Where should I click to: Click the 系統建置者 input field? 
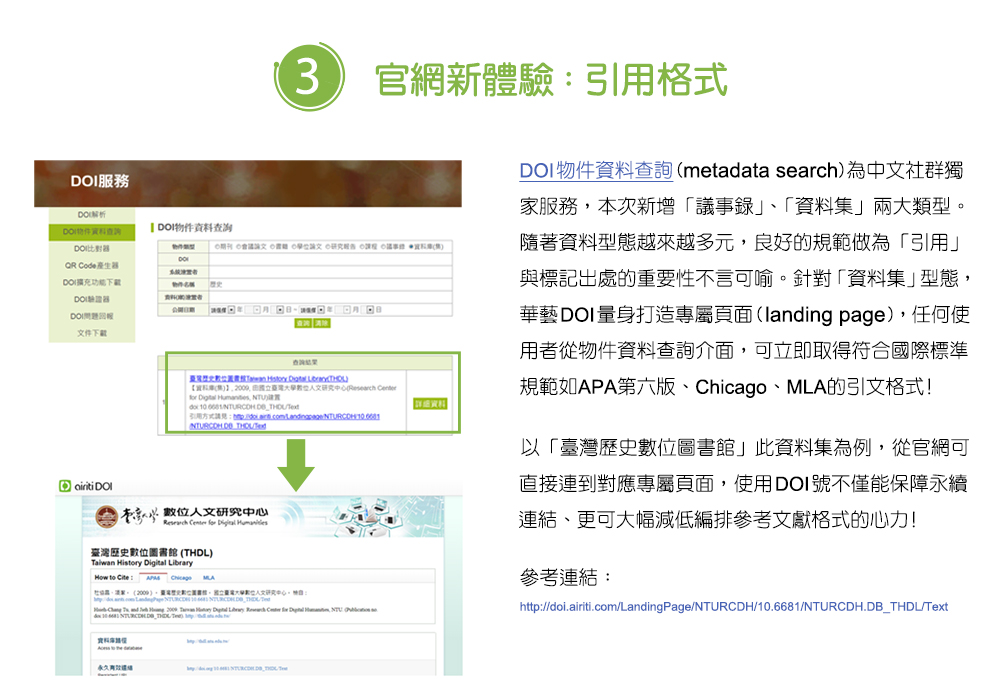click(330, 272)
